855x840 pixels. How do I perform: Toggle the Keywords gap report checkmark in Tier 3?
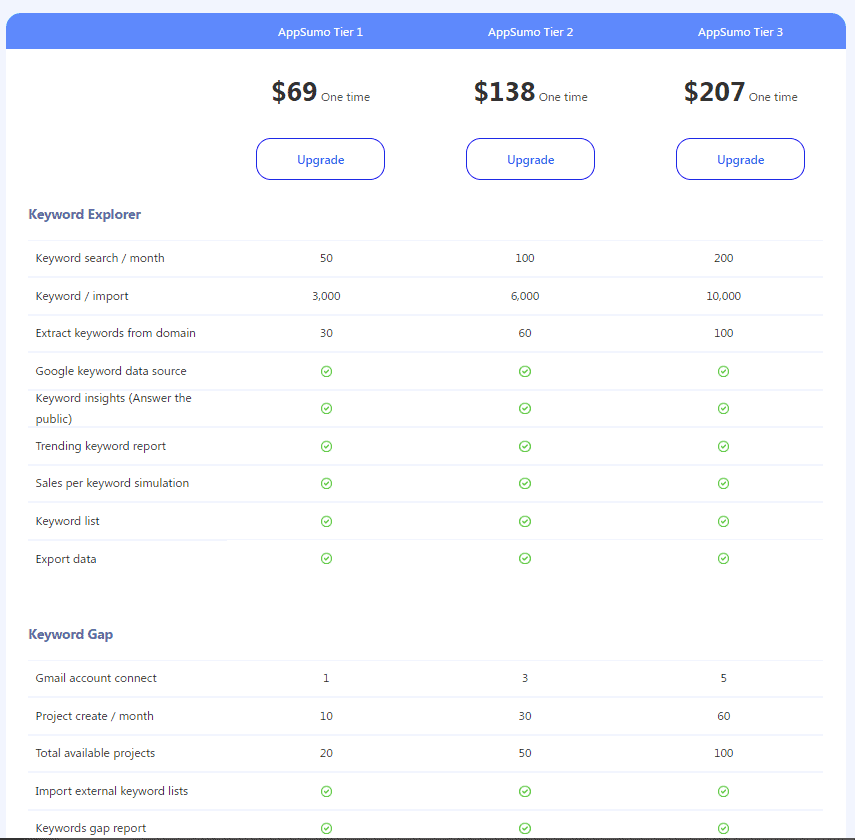click(723, 828)
